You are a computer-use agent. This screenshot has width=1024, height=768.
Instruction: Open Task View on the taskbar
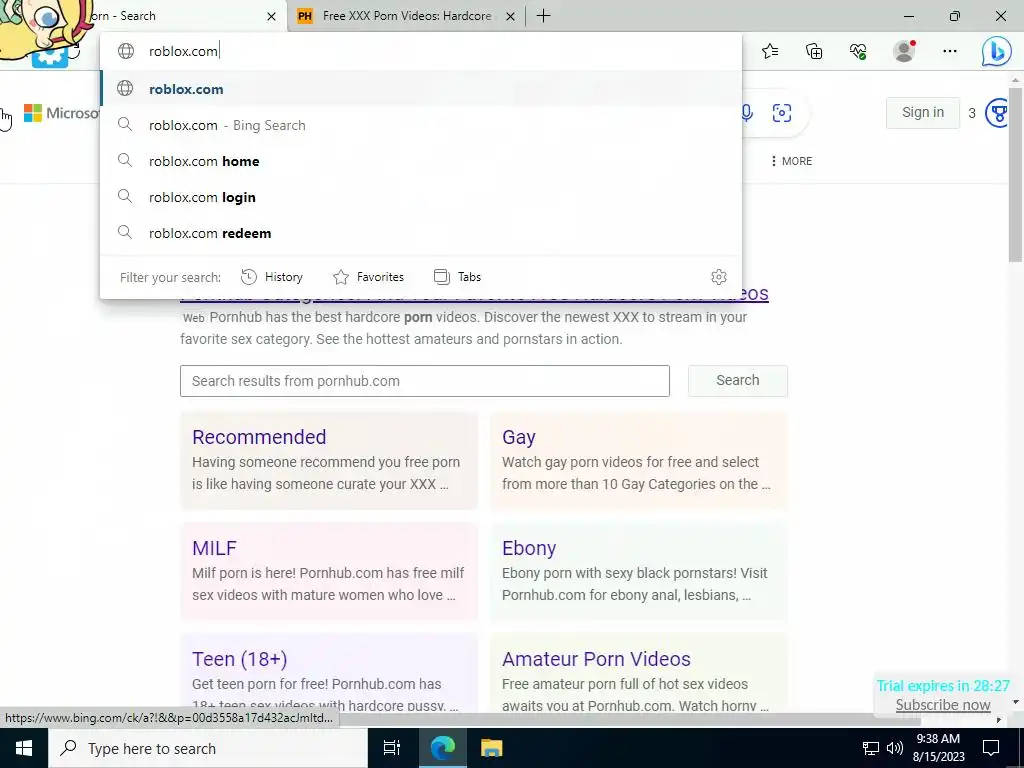(x=392, y=748)
